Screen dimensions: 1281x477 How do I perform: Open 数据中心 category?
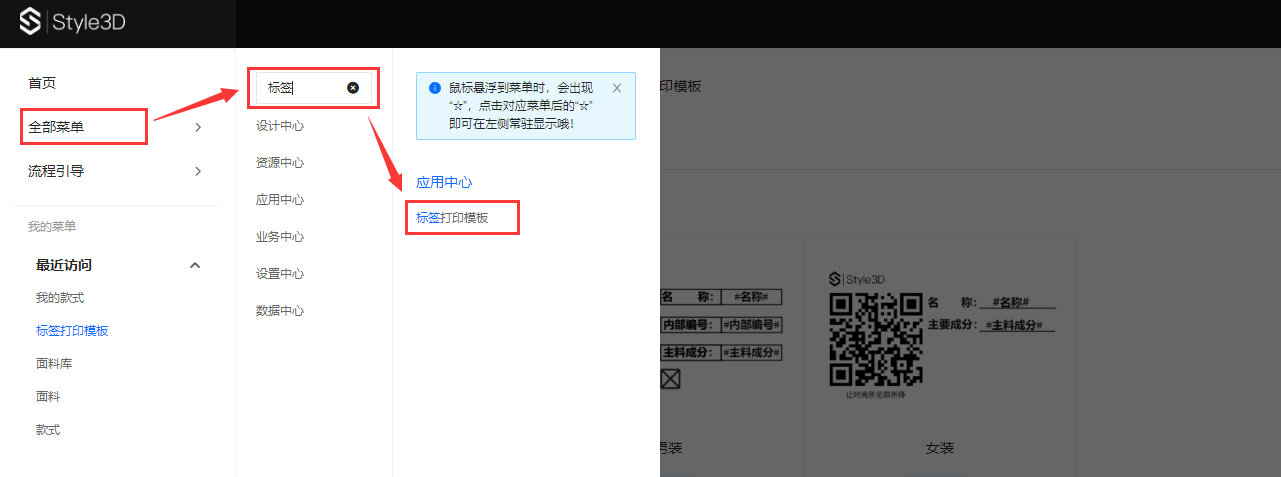pos(280,311)
